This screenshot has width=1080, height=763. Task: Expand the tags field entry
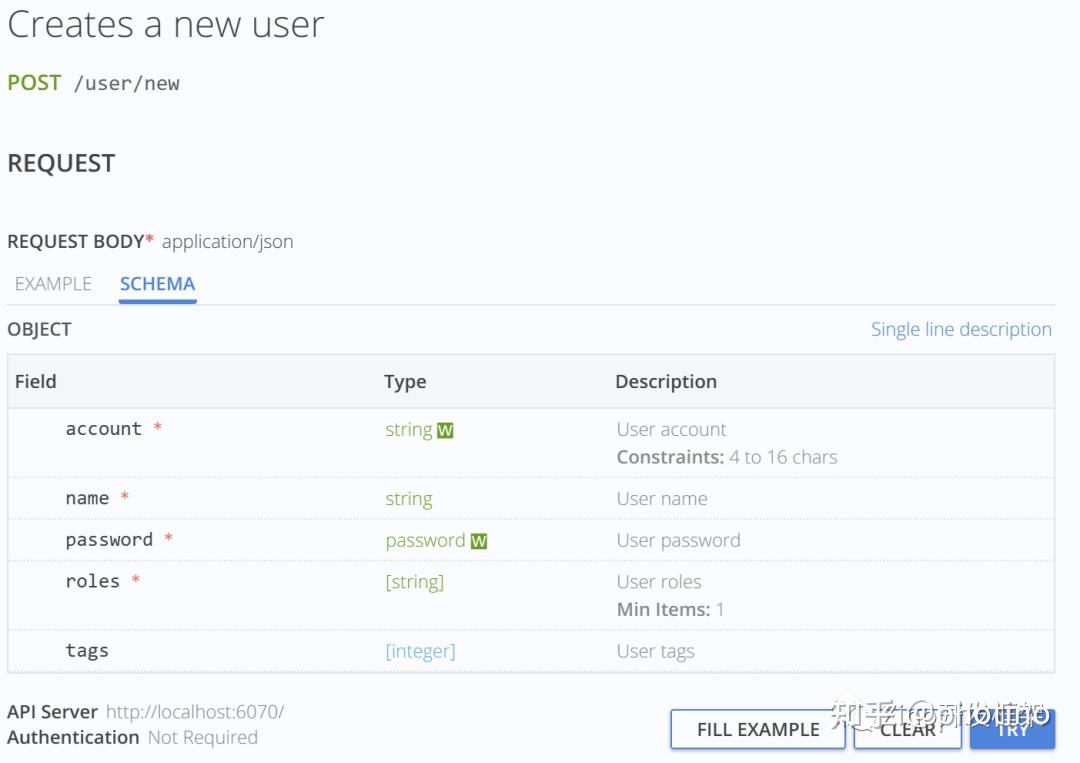[x=87, y=651]
